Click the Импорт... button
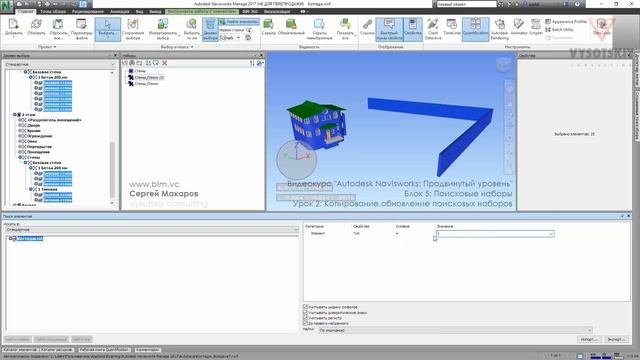This screenshot has width=640, height=360. (588, 339)
